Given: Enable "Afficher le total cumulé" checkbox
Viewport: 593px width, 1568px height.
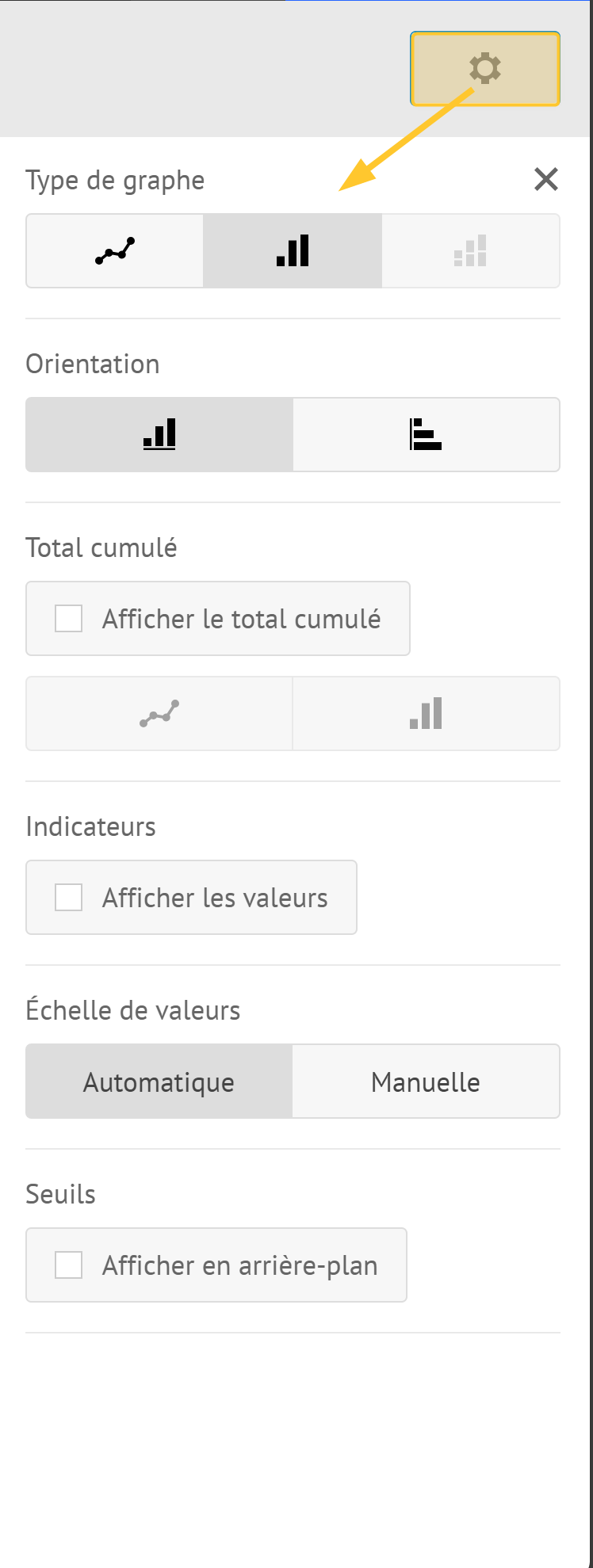Looking at the screenshot, I should click(69, 619).
